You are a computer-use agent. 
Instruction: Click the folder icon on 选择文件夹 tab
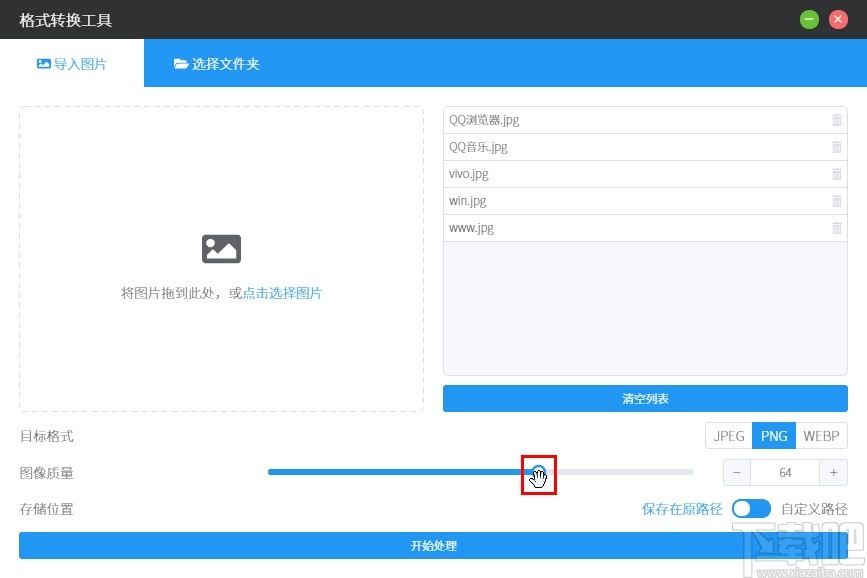183,62
